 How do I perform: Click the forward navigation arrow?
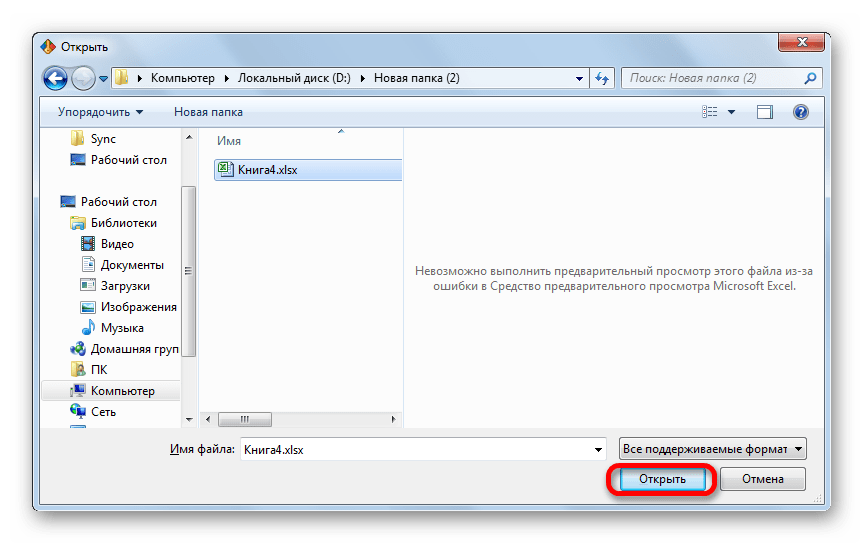pos(83,79)
